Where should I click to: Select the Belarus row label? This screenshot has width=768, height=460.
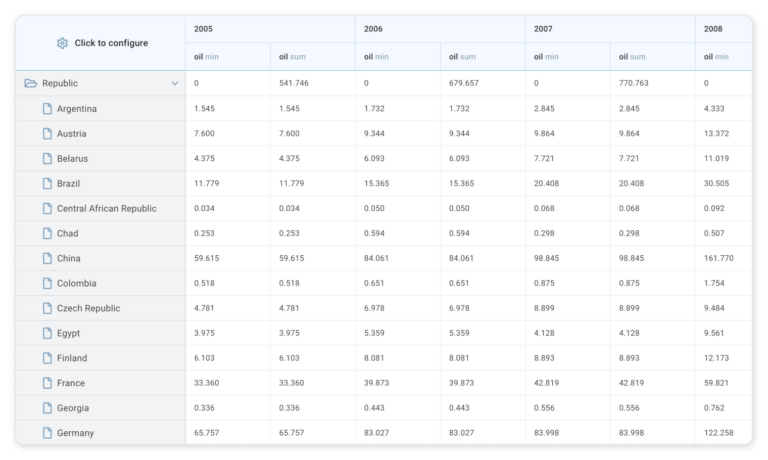[x=72, y=159]
